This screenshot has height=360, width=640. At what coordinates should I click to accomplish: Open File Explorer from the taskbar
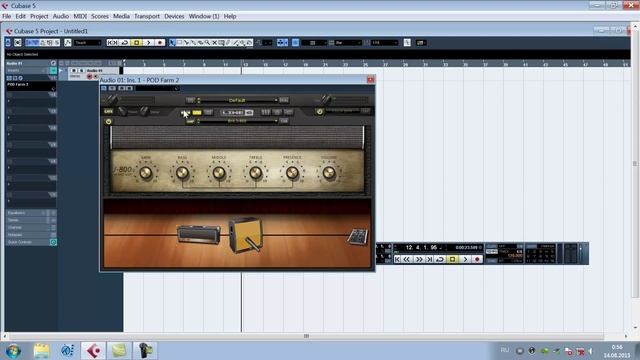click(41, 351)
